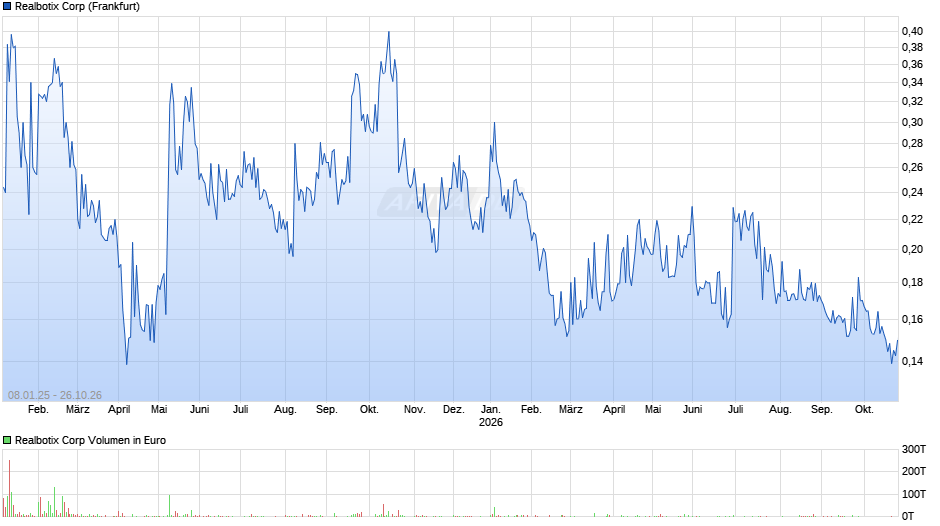Click the tallest red volume bar
940x526 pixels.
(x=10, y=488)
